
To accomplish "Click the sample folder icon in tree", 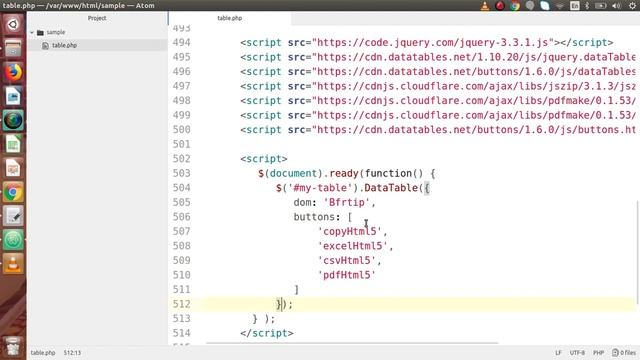I will (x=40, y=32).
